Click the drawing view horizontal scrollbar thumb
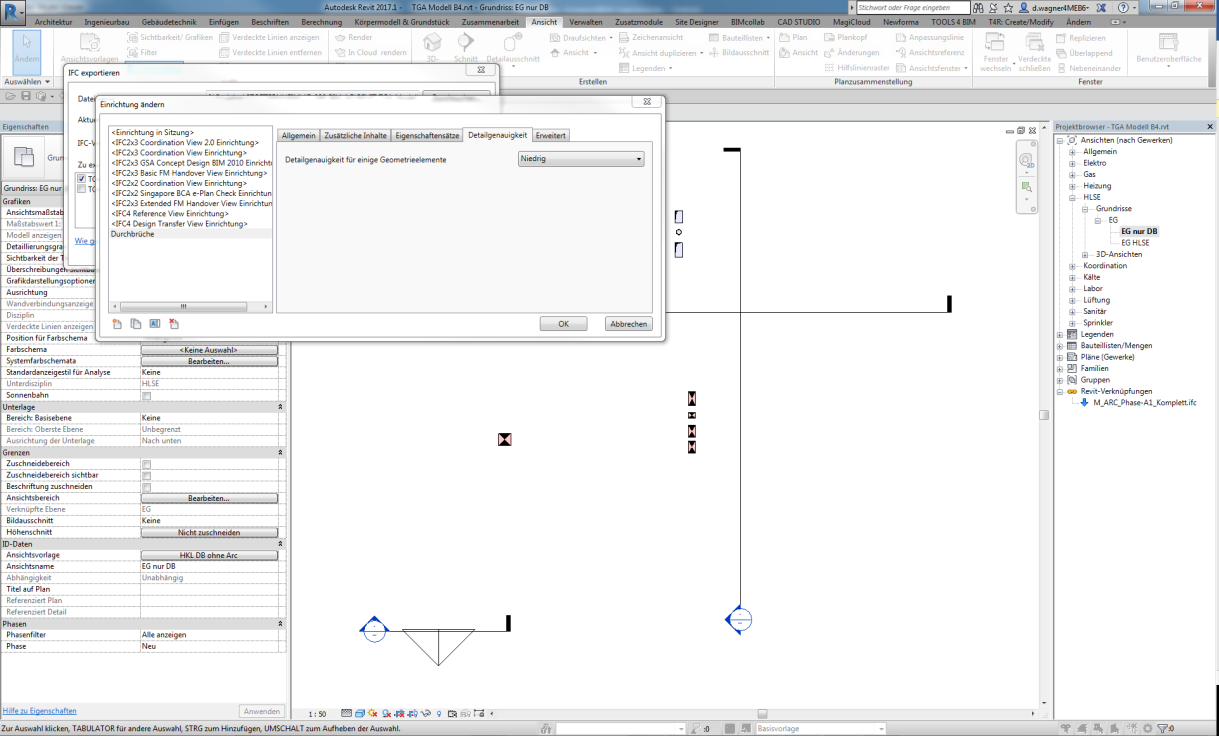The image size is (1219, 736). coord(762,713)
